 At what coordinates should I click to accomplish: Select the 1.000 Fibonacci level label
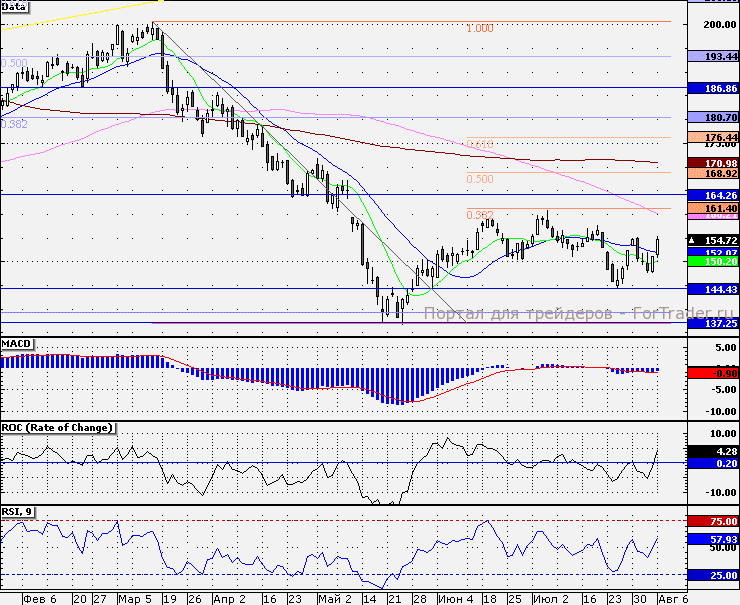coord(480,29)
